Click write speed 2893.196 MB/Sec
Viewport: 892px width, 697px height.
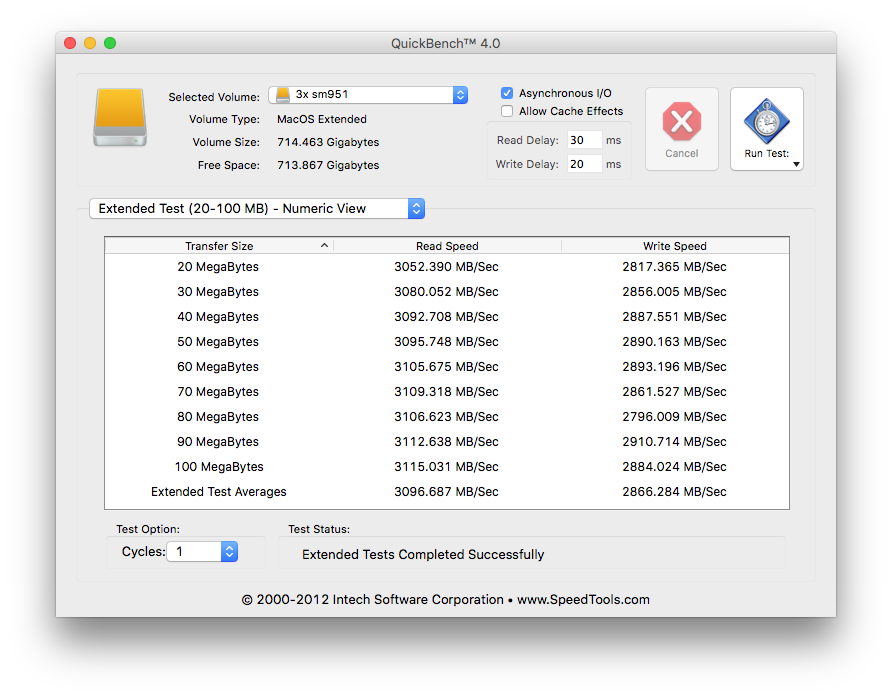tap(674, 366)
